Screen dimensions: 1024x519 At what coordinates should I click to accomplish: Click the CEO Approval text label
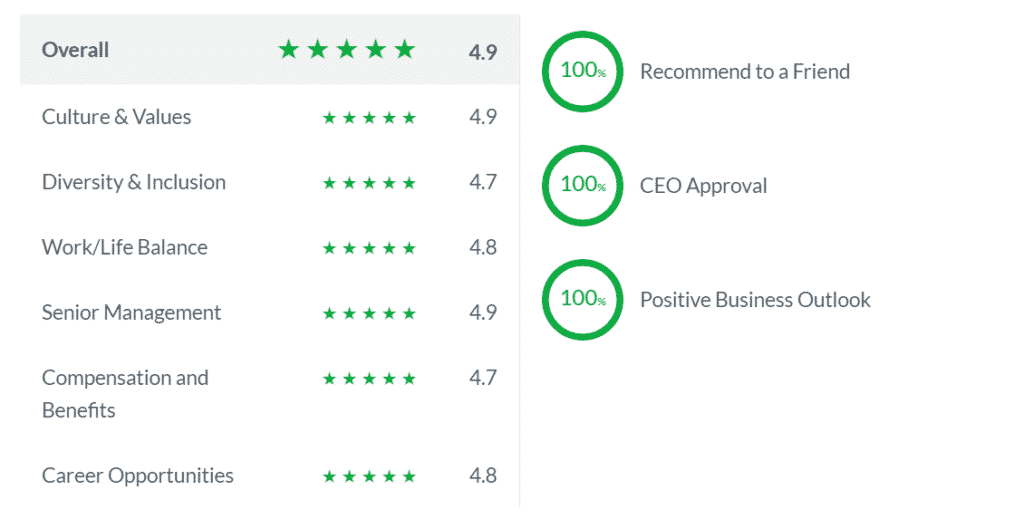704,185
